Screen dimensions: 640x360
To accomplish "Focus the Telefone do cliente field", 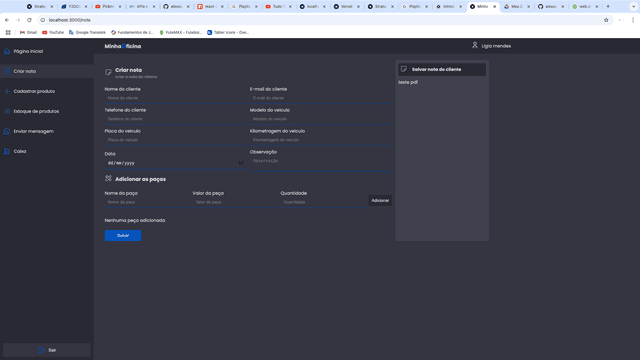I will 176,119.
